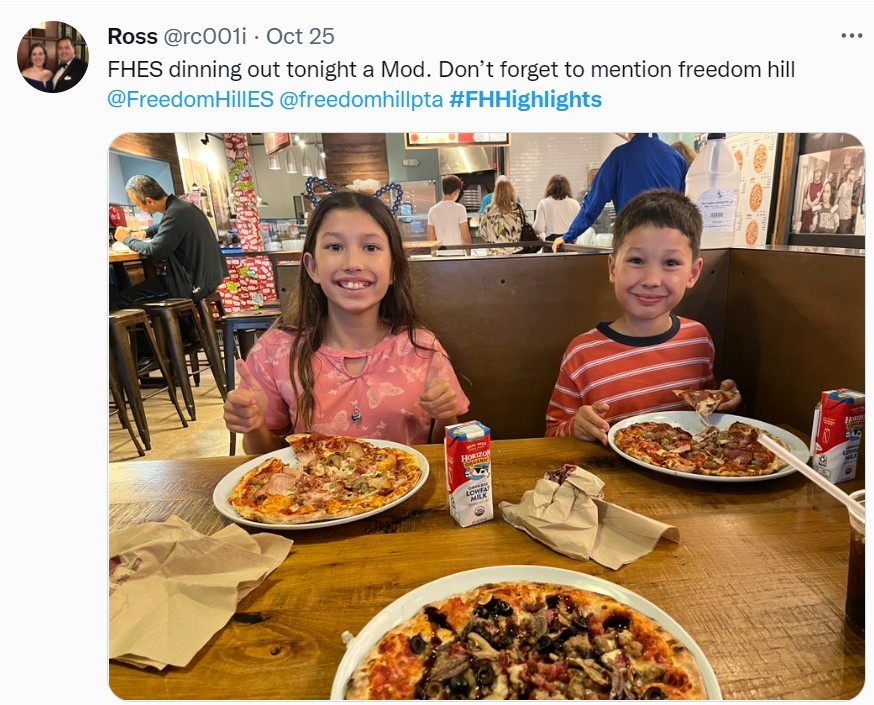Open the @rc001i handle link

point(204,36)
